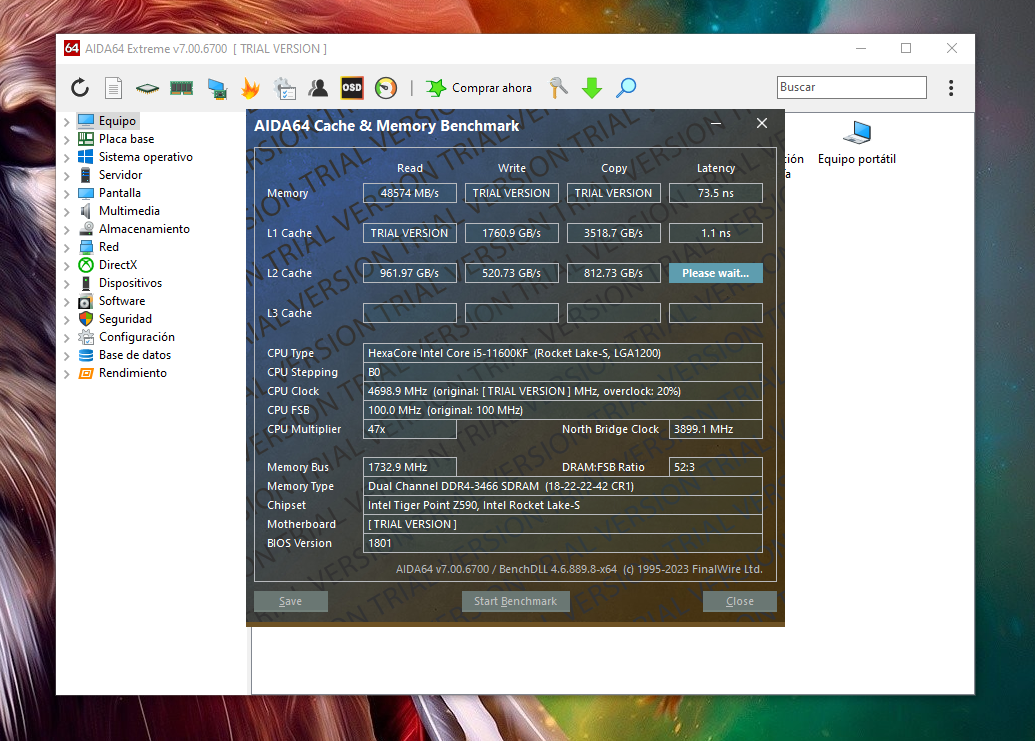Click the network computer monitor icon
The width and height of the screenshot is (1035, 741).
[217, 88]
